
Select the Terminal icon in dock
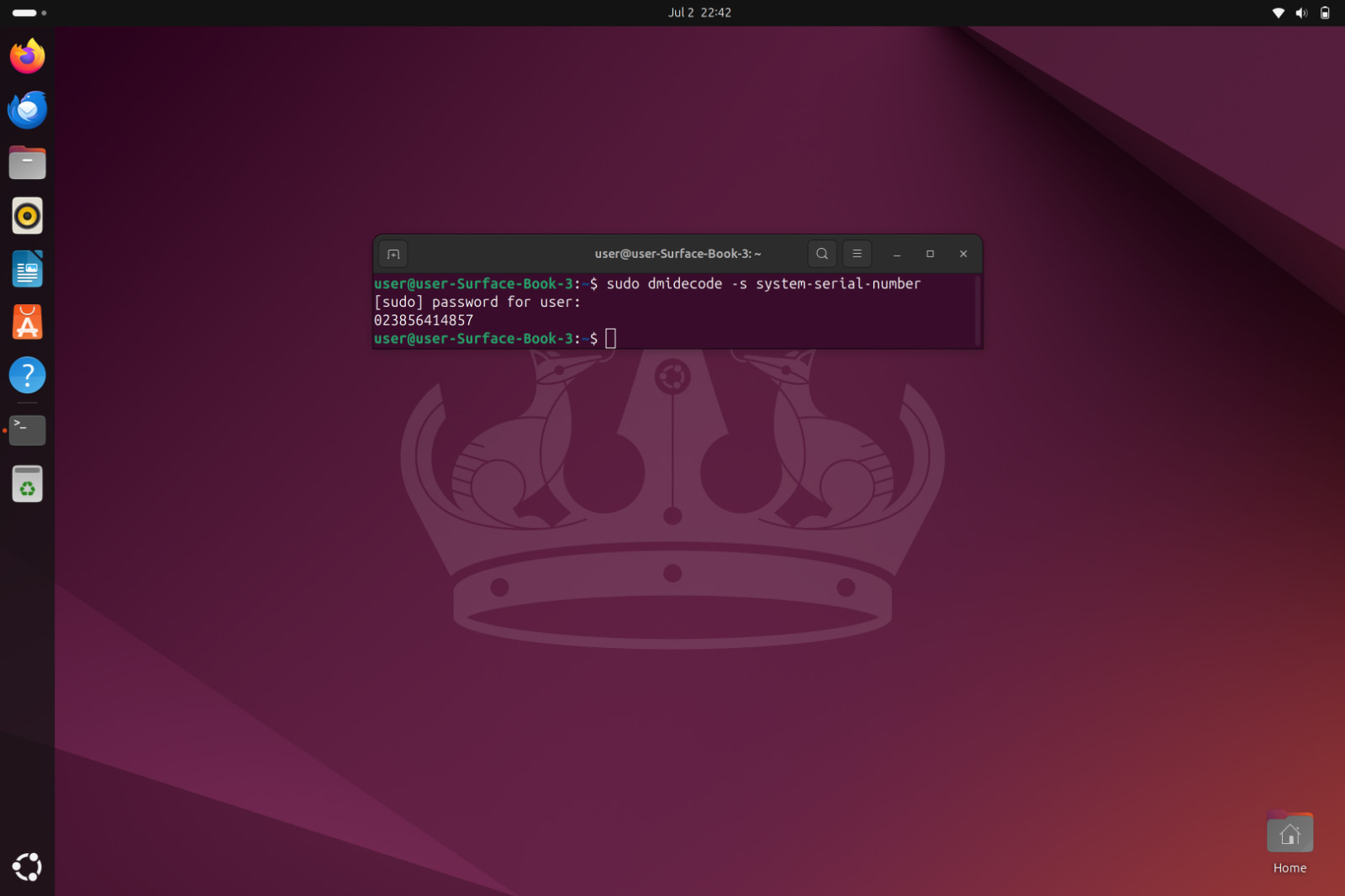[28, 430]
